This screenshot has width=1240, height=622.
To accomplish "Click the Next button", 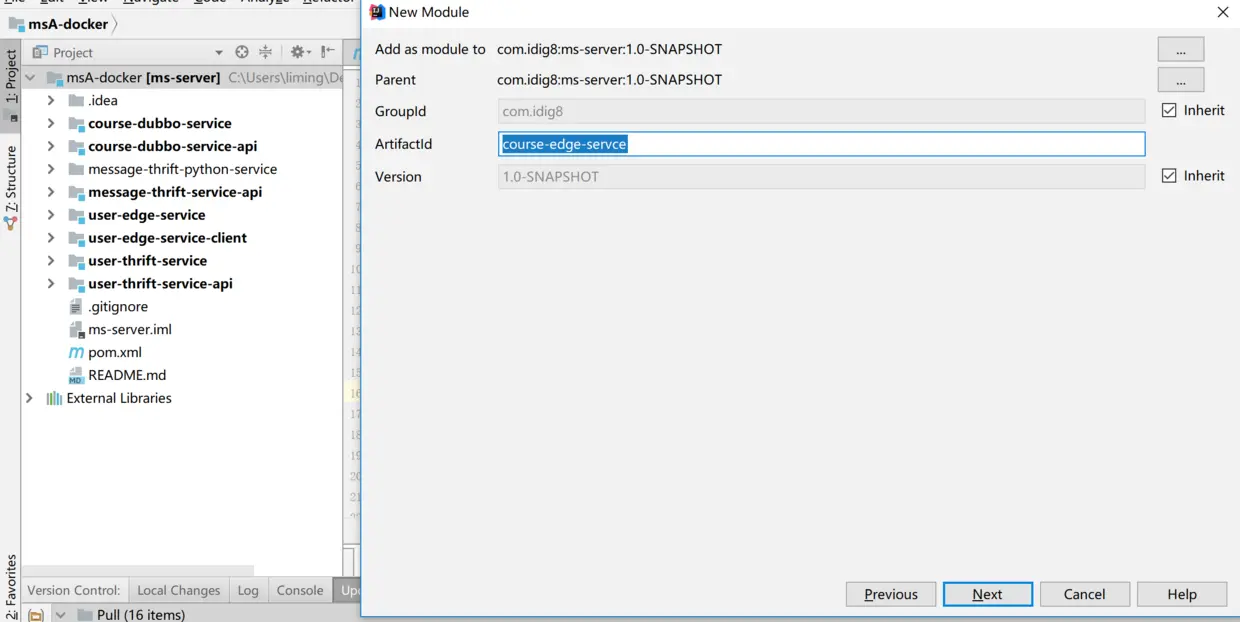I will point(987,594).
